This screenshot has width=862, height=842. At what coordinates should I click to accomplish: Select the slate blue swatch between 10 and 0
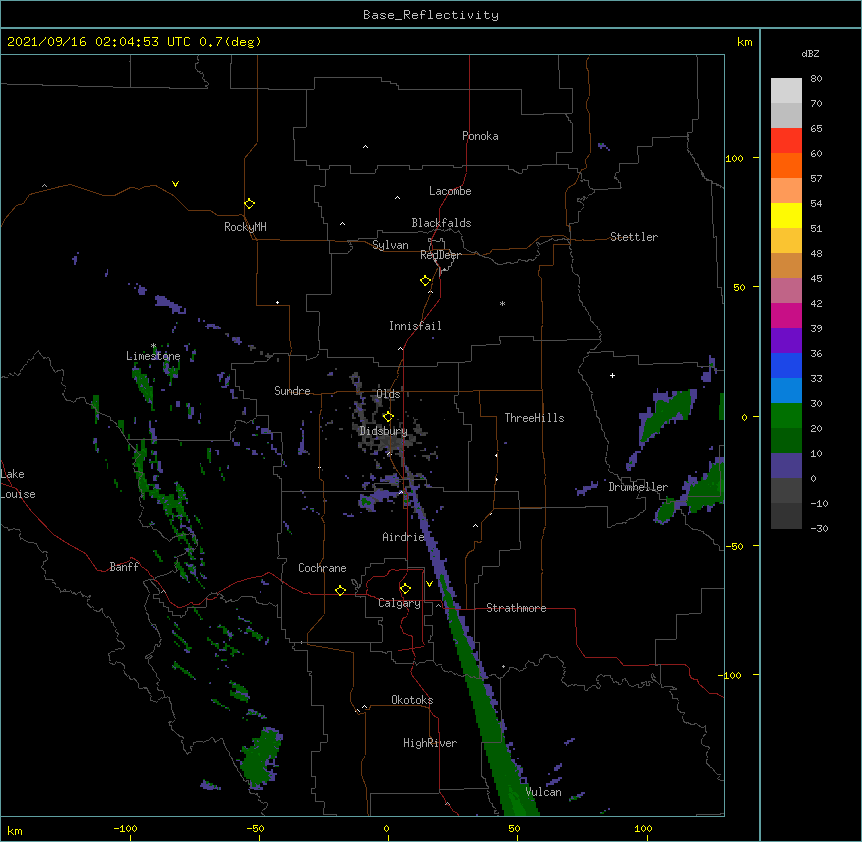(786, 466)
